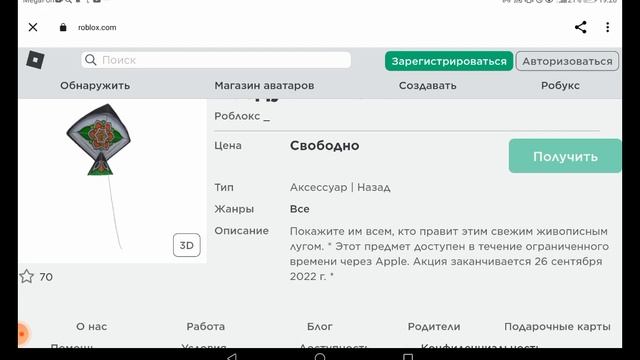This screenshot has width=640, height=360.
Task: Tap the Android recent apps square
Action: [408, 357]
